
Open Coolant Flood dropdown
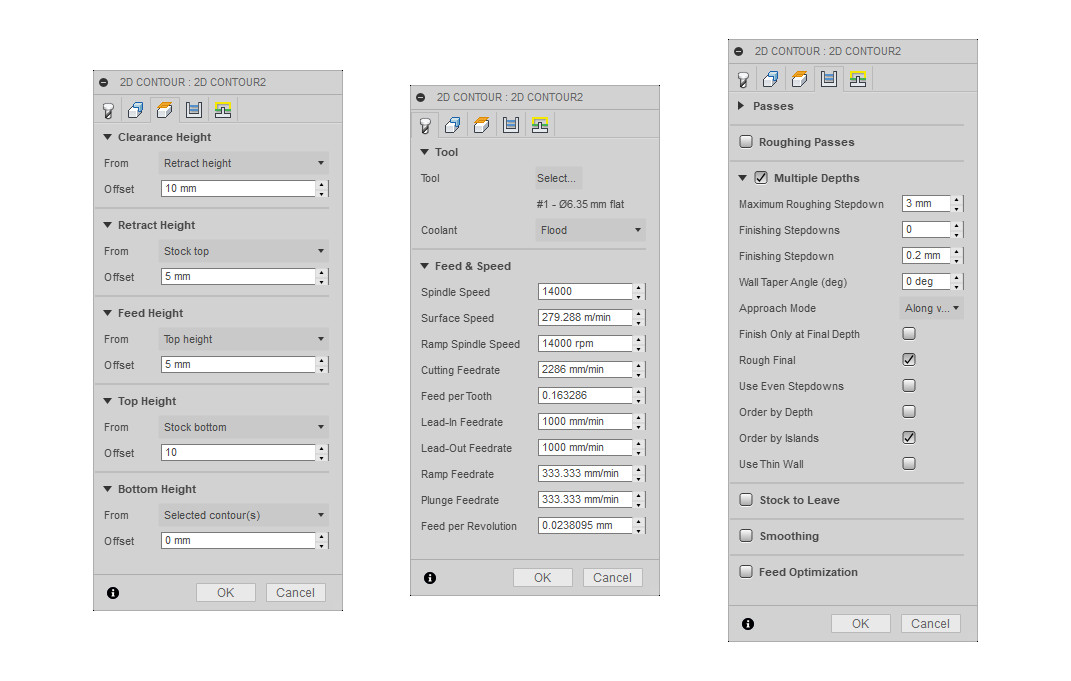pyautogui.click(x=590, y=230)
